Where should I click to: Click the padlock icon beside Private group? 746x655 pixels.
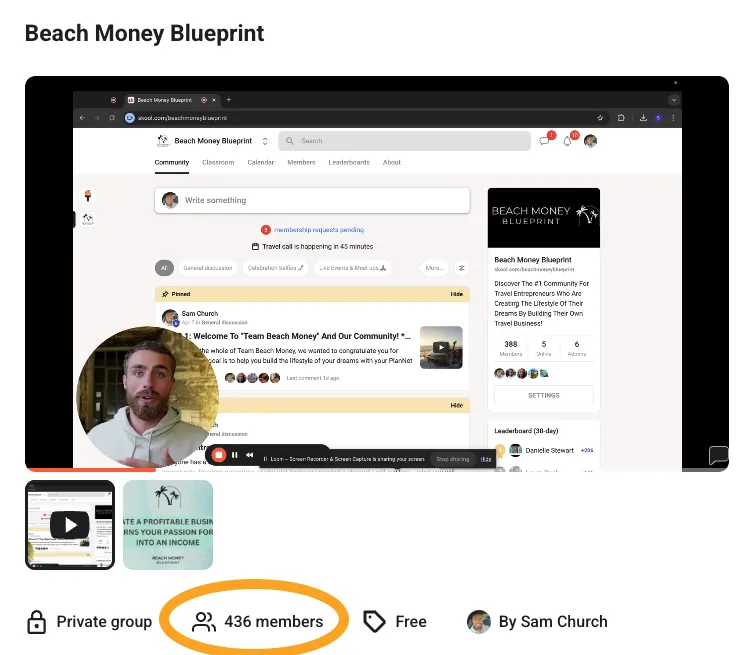[37, 622]
